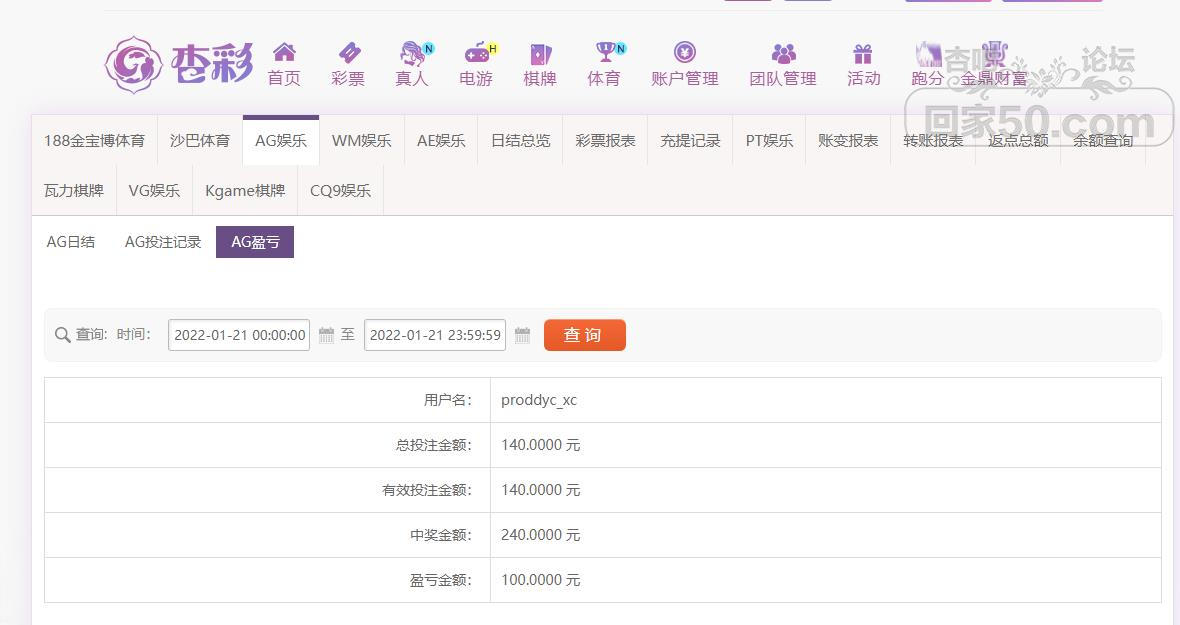Open the 返点总额 tab
Screen dimensions: 1180x625
1018,141
